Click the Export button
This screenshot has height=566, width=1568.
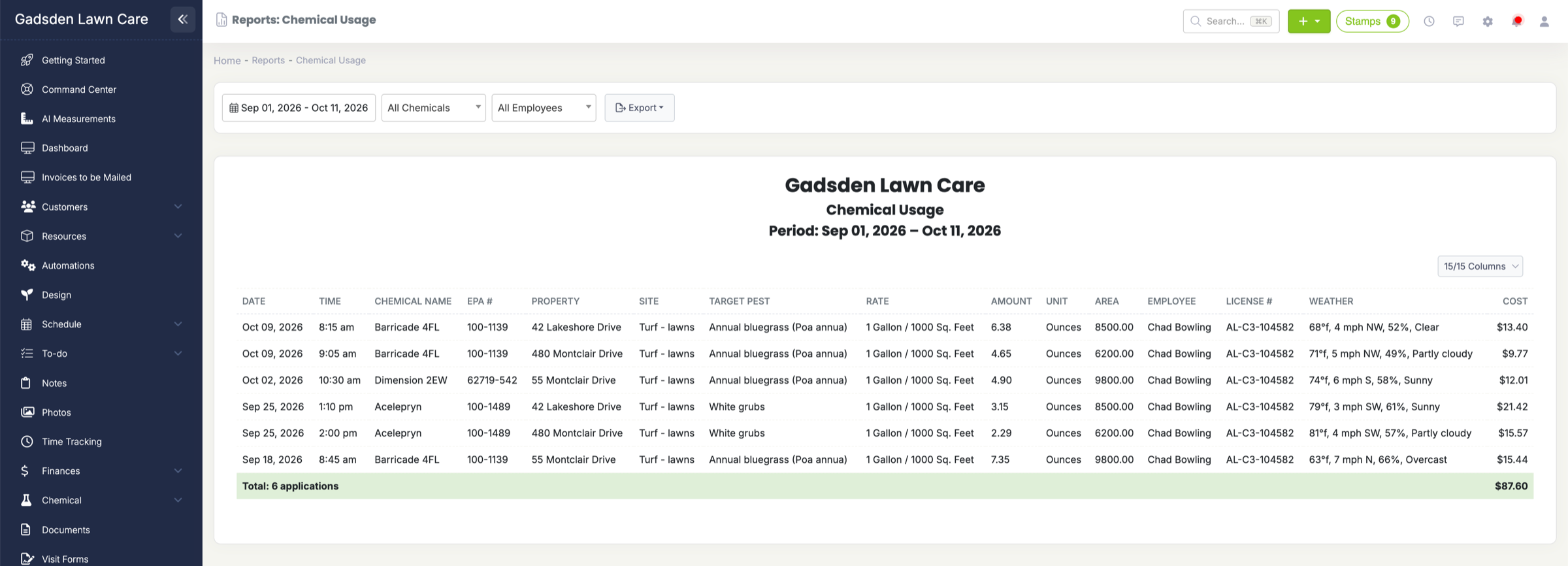tap(639, 108)
